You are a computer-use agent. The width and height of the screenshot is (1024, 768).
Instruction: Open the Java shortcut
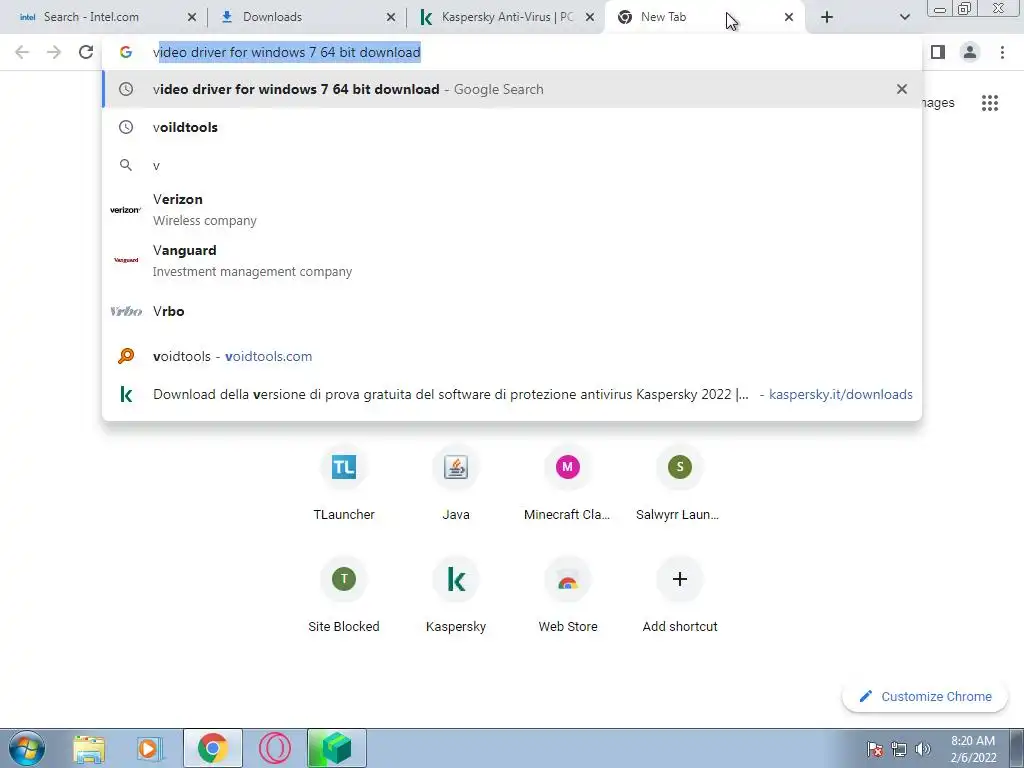456,484
